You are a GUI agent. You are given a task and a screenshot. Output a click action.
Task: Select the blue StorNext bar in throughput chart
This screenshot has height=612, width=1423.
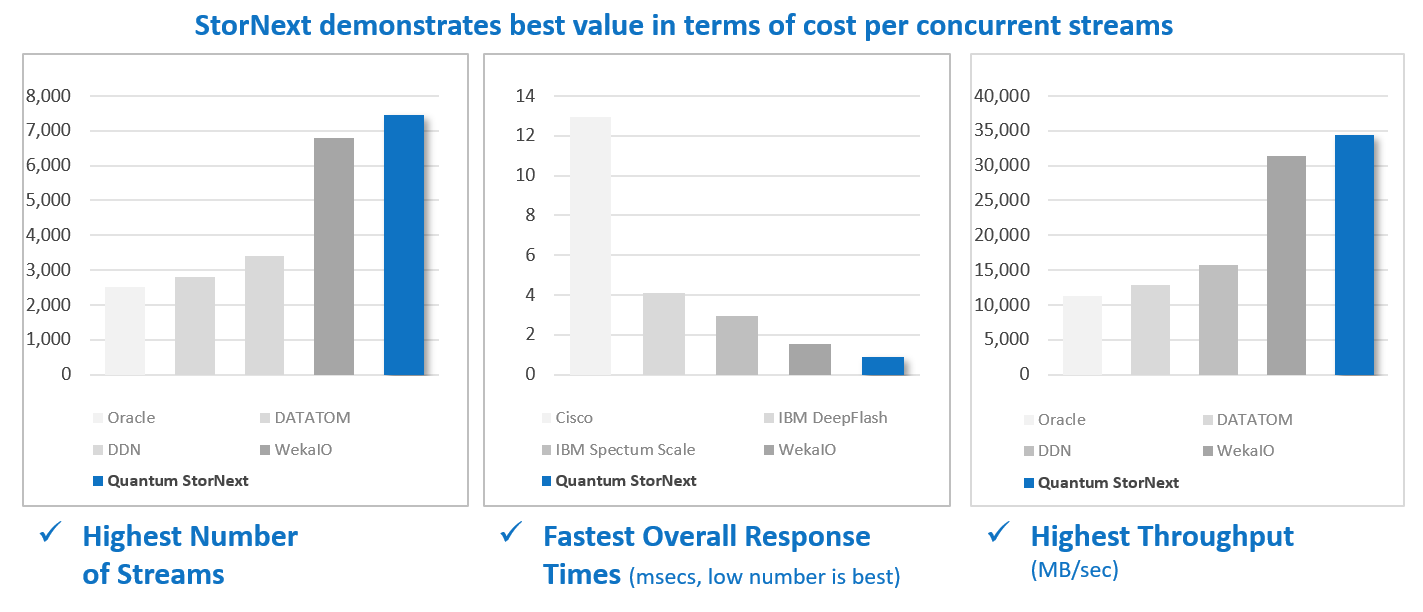click(x=1354, y=255)
